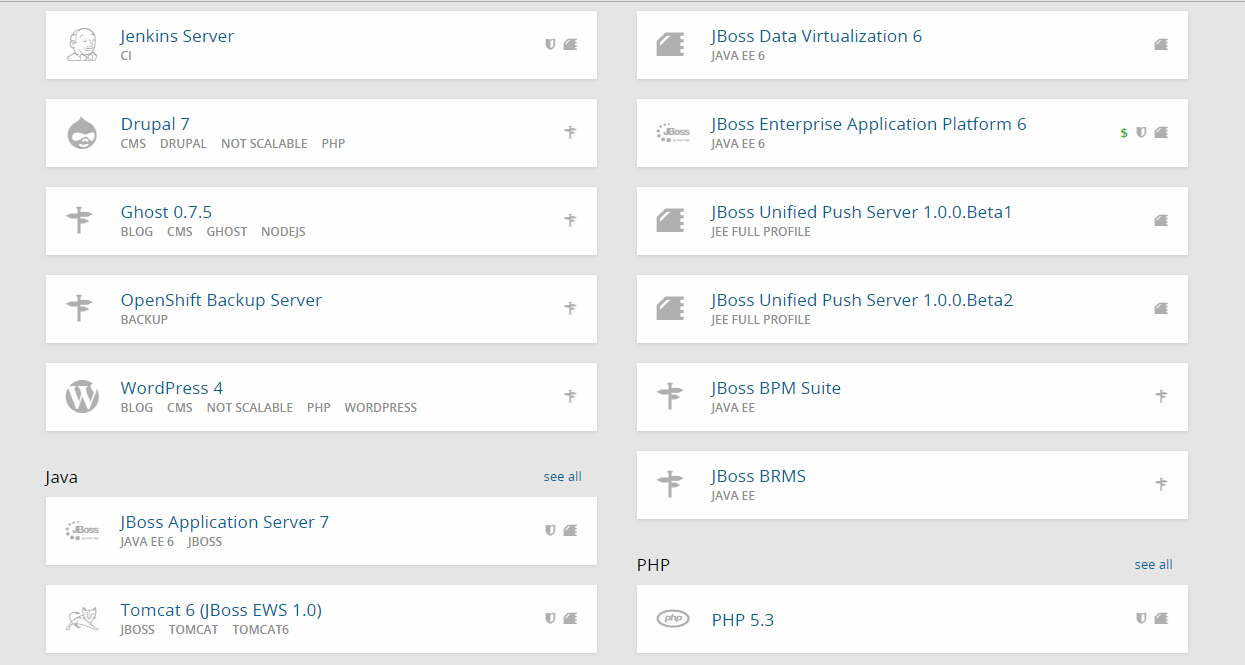Click the Jenkins Server butler logo
Image resolution: width=1245 pixels, height=665 pixels.
tap(81, 45)
